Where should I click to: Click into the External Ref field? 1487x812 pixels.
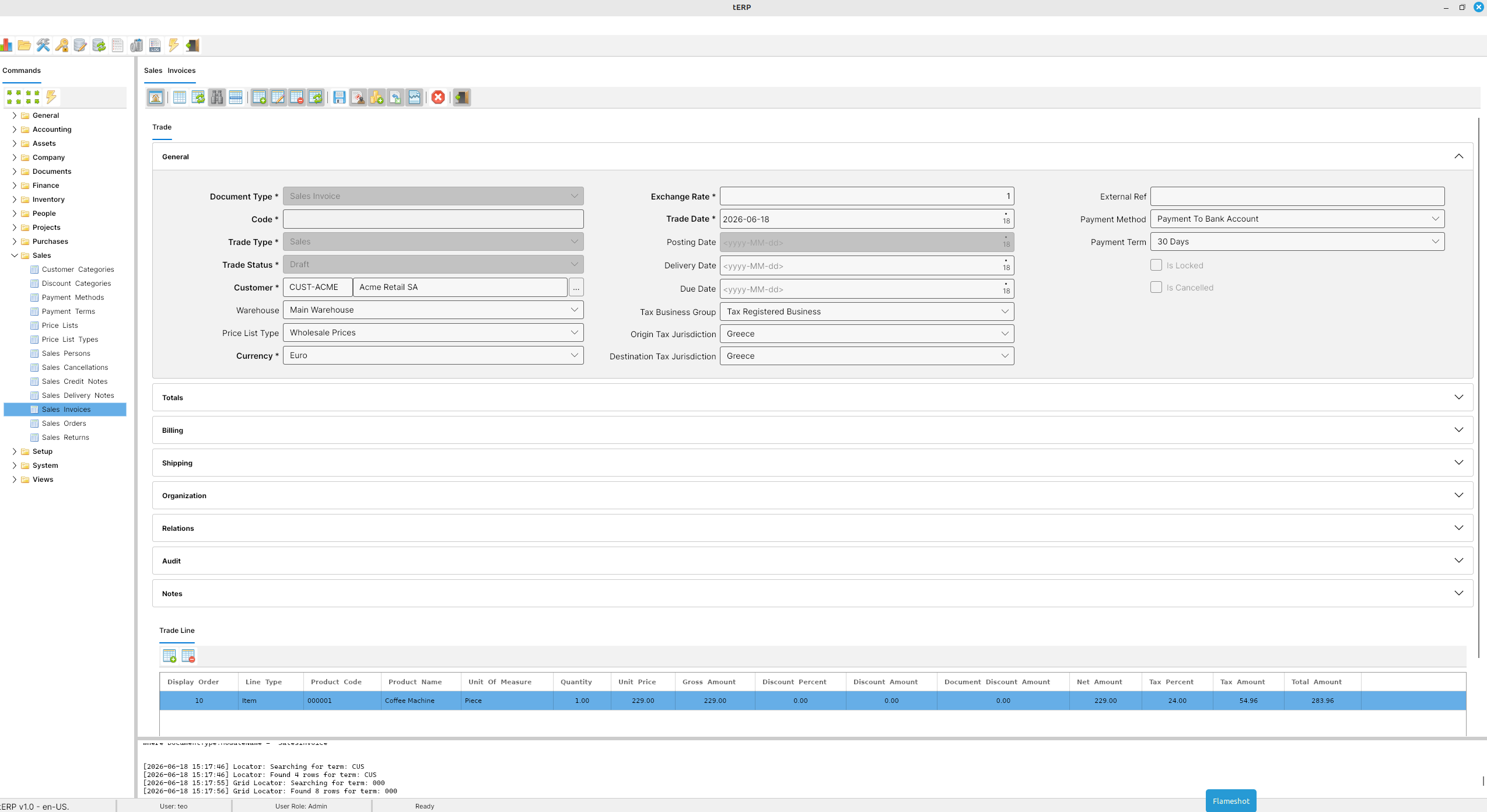tap(1297, 196)
